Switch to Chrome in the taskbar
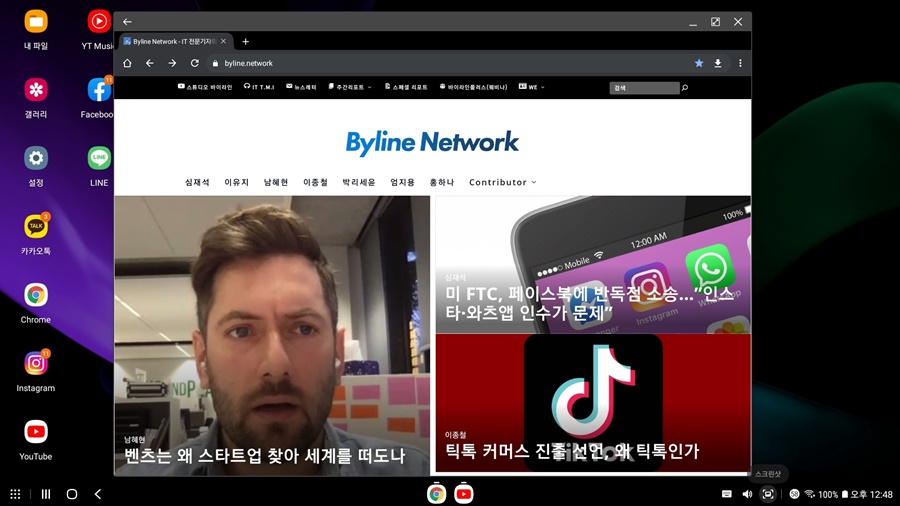 [x=436, y=494]
